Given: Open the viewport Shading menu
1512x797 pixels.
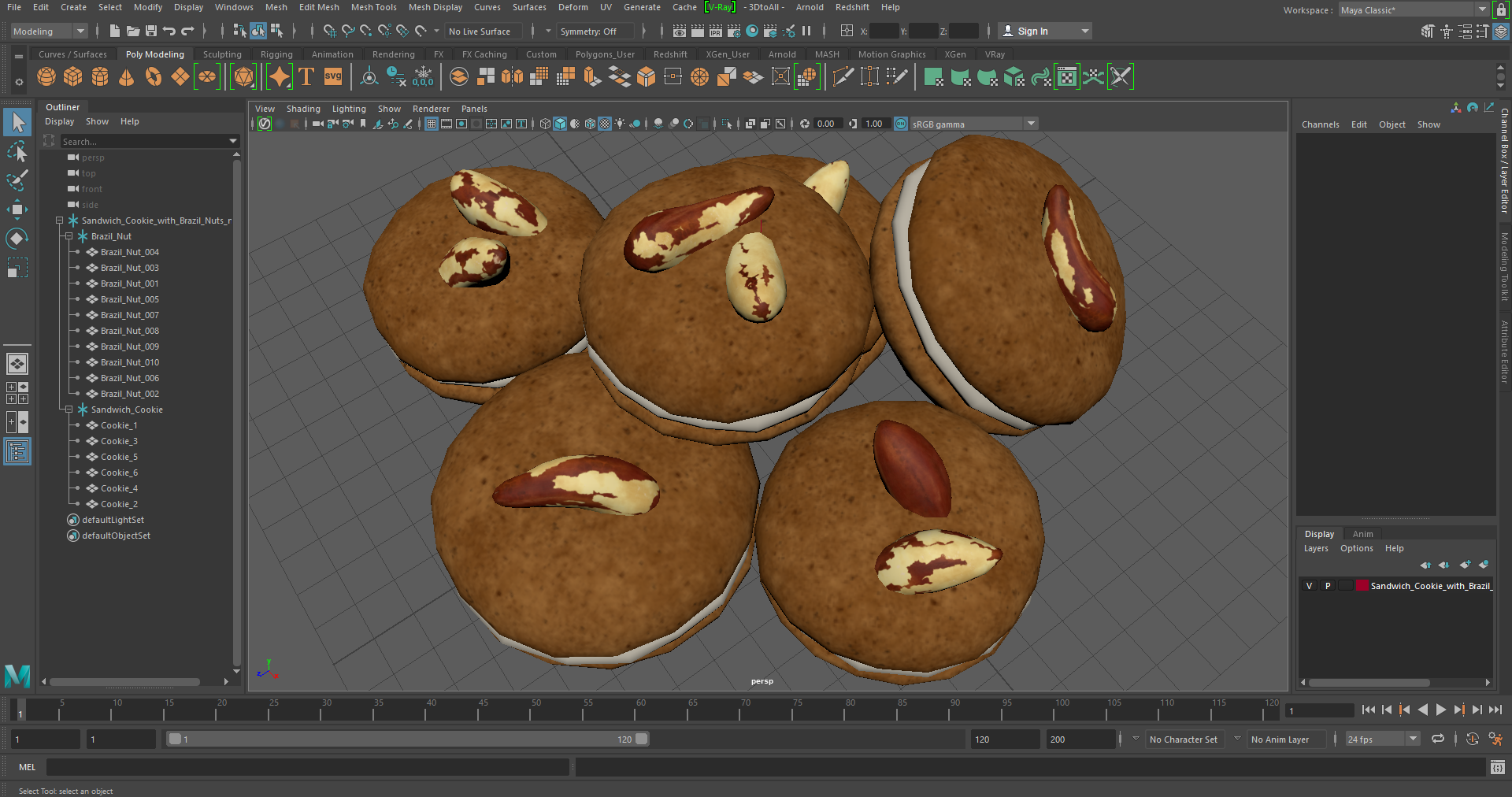Looking at the screenshot, I should pyautogui.click(x=303, y=109).
